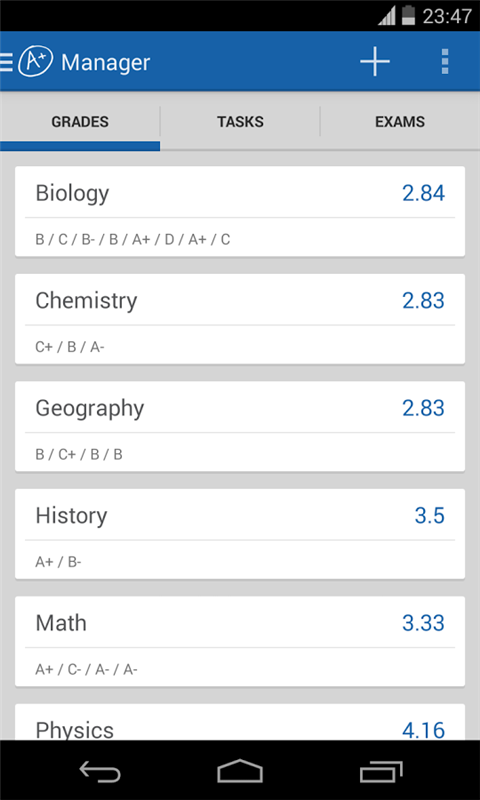The image size is (480, 800).
Task: Open the Chemistry subject card
Action: pyautogui.click(x=240, y=319)
